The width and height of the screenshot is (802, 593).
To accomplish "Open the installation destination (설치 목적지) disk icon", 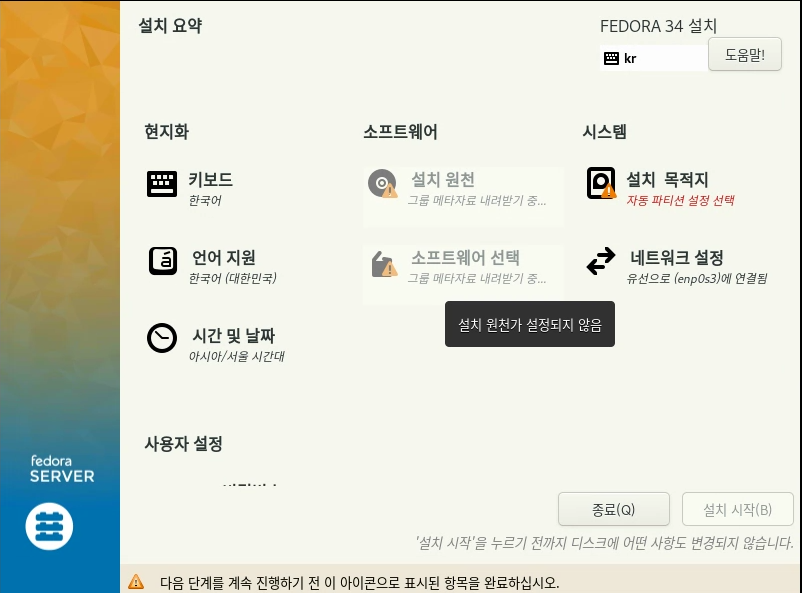I will click(601, 183).
